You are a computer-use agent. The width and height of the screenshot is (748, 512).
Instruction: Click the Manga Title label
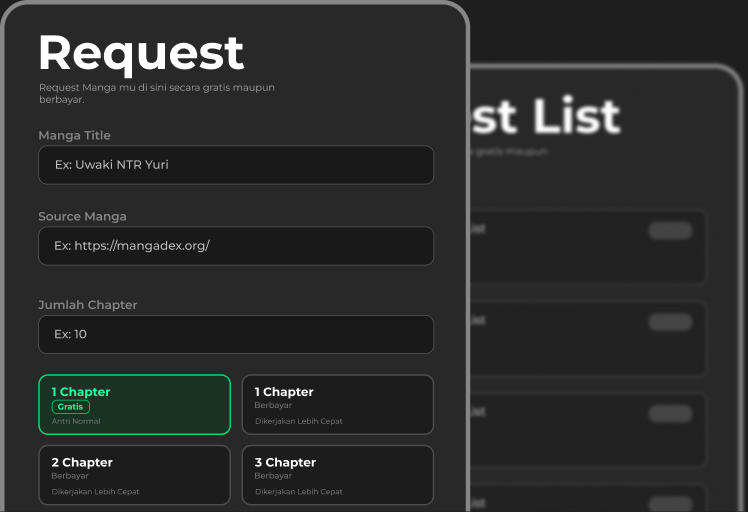(x=74, y=136)
